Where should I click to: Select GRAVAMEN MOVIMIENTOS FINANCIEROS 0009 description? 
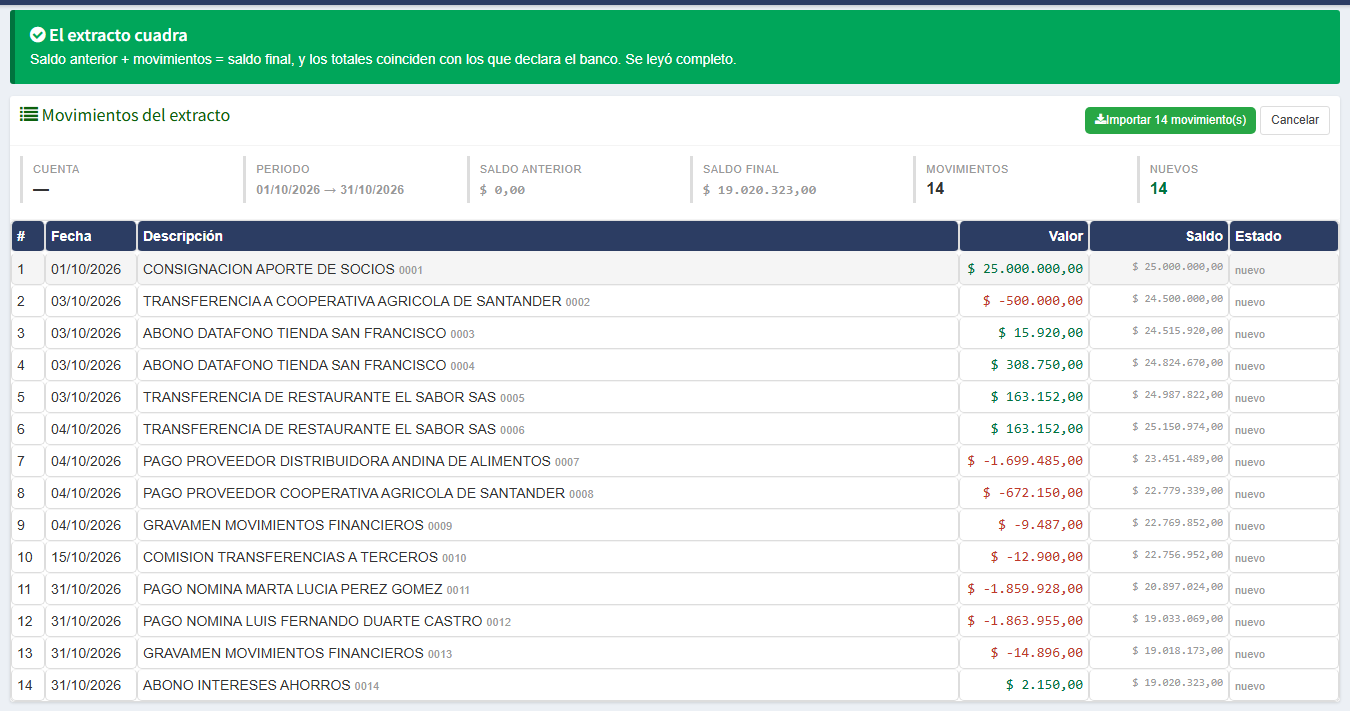coord(283,525)
